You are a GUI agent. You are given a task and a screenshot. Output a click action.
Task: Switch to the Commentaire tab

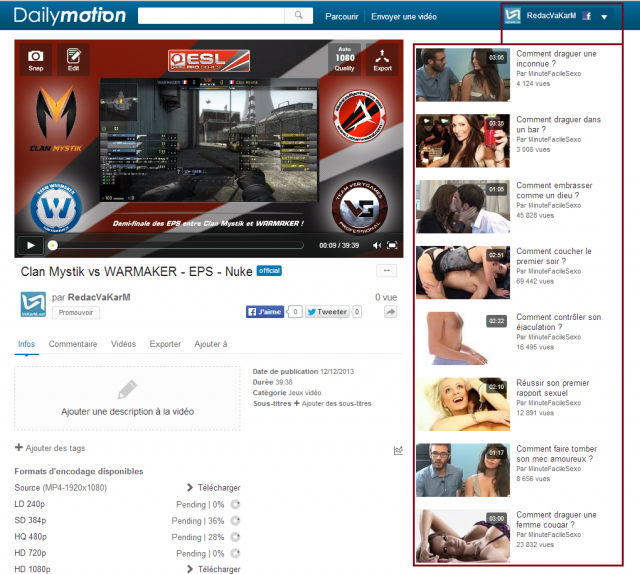coord(73,344)
